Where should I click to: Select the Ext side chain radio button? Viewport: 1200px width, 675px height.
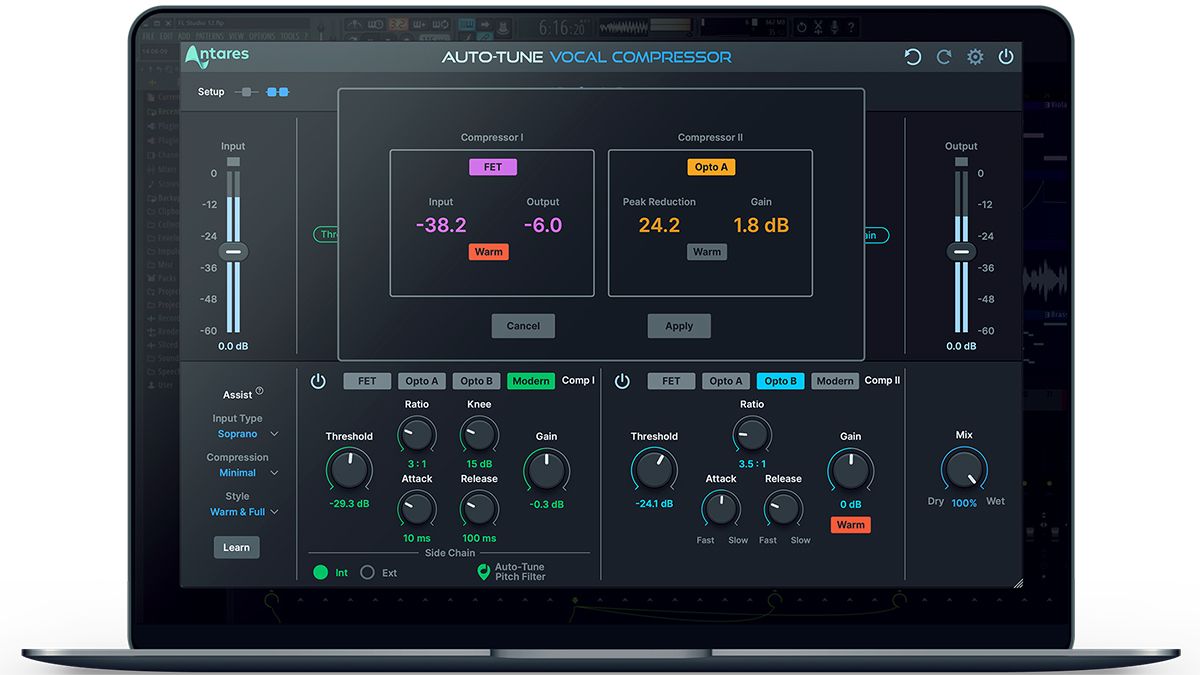[x=367, y=572]
